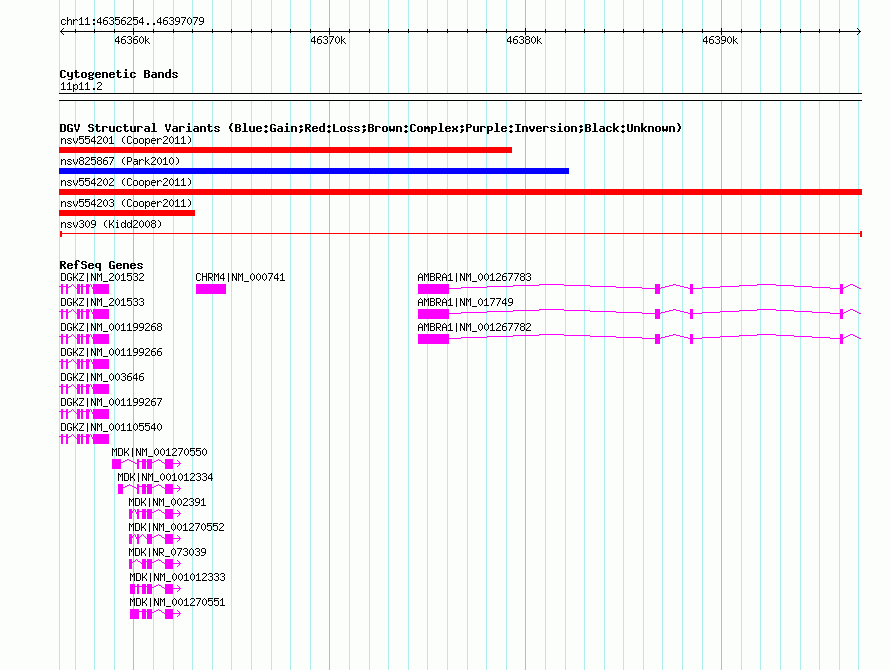
Task: Click the MDK|NM_002391 transcript label
Action: click(167, 502)
